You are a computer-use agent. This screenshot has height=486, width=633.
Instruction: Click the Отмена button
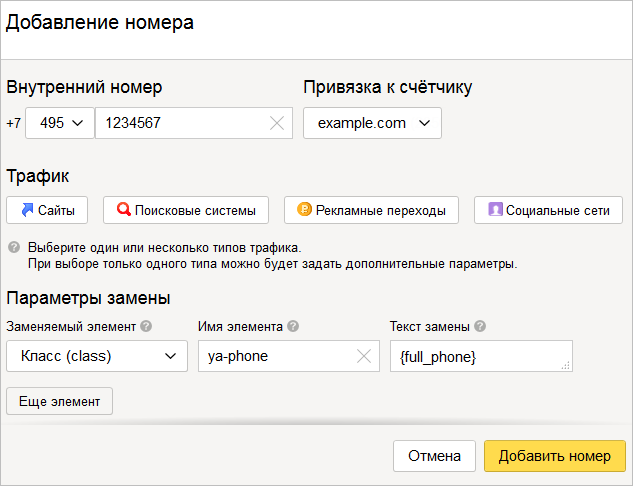pos(435,456)
